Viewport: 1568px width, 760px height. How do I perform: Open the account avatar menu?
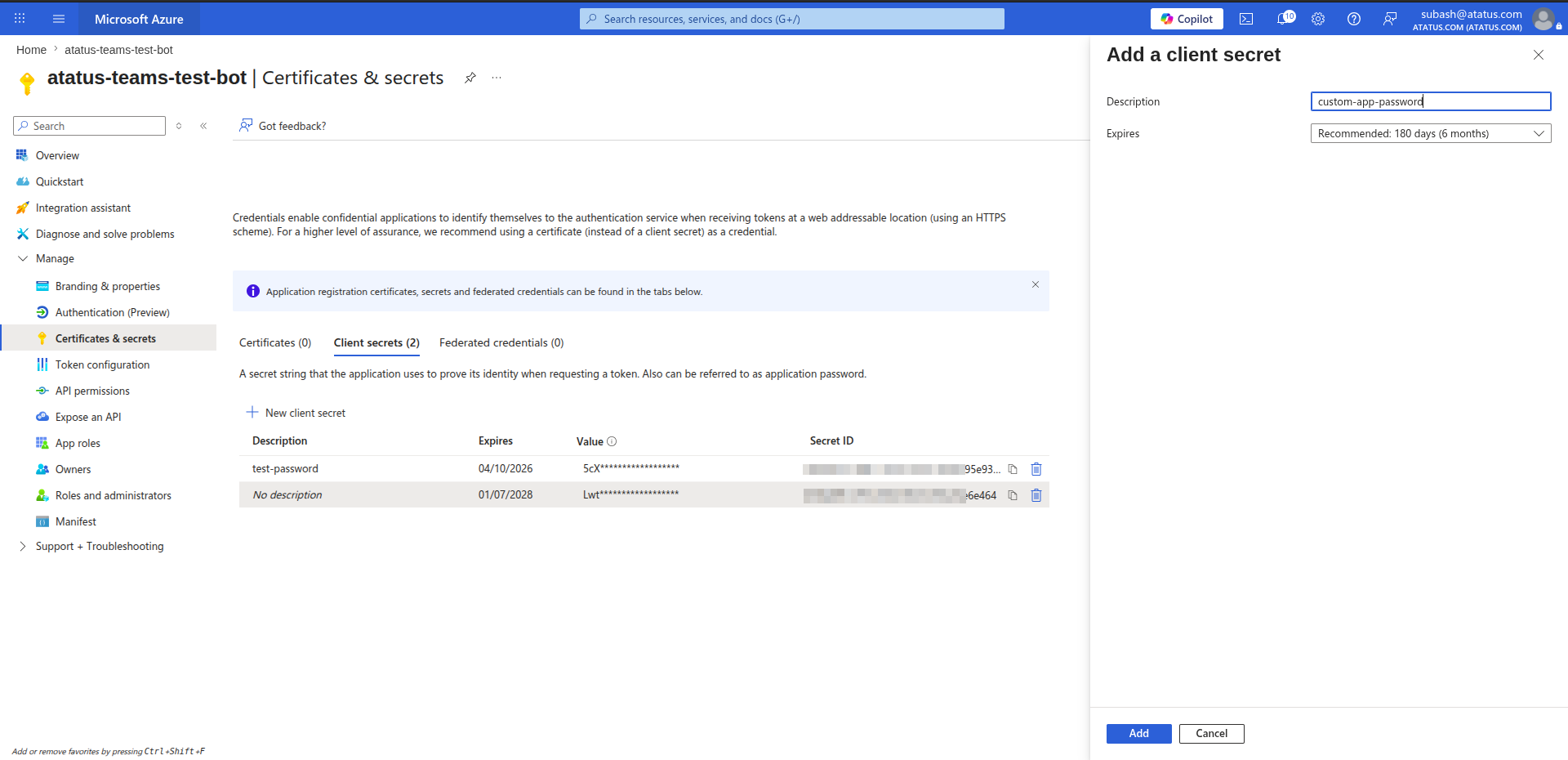pos(1543,19)
